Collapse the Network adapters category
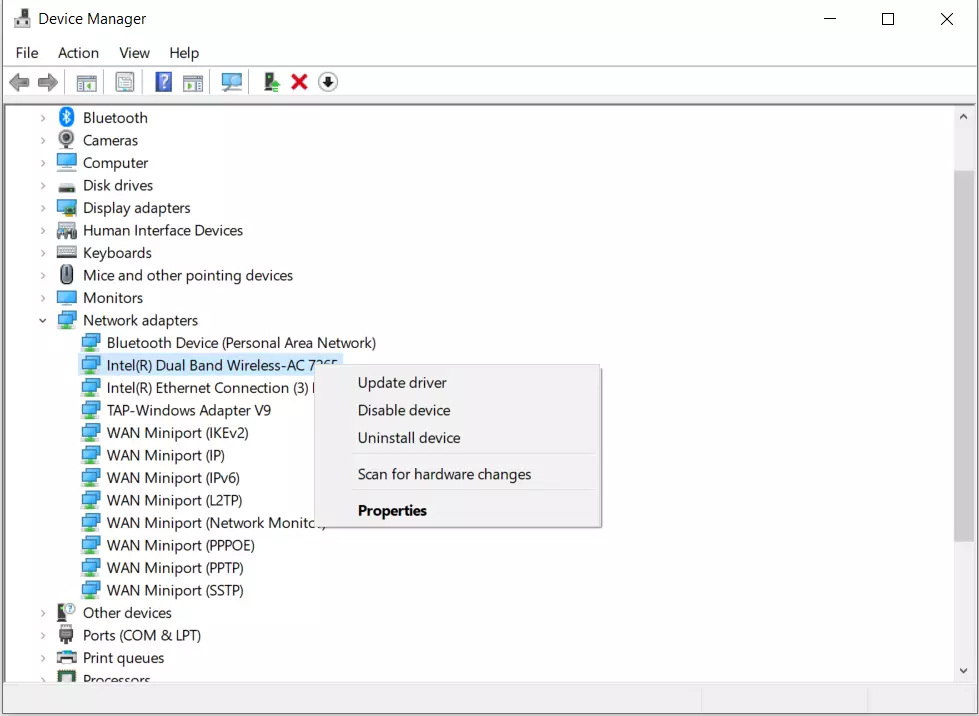979x716 pixels. point(43,321)
